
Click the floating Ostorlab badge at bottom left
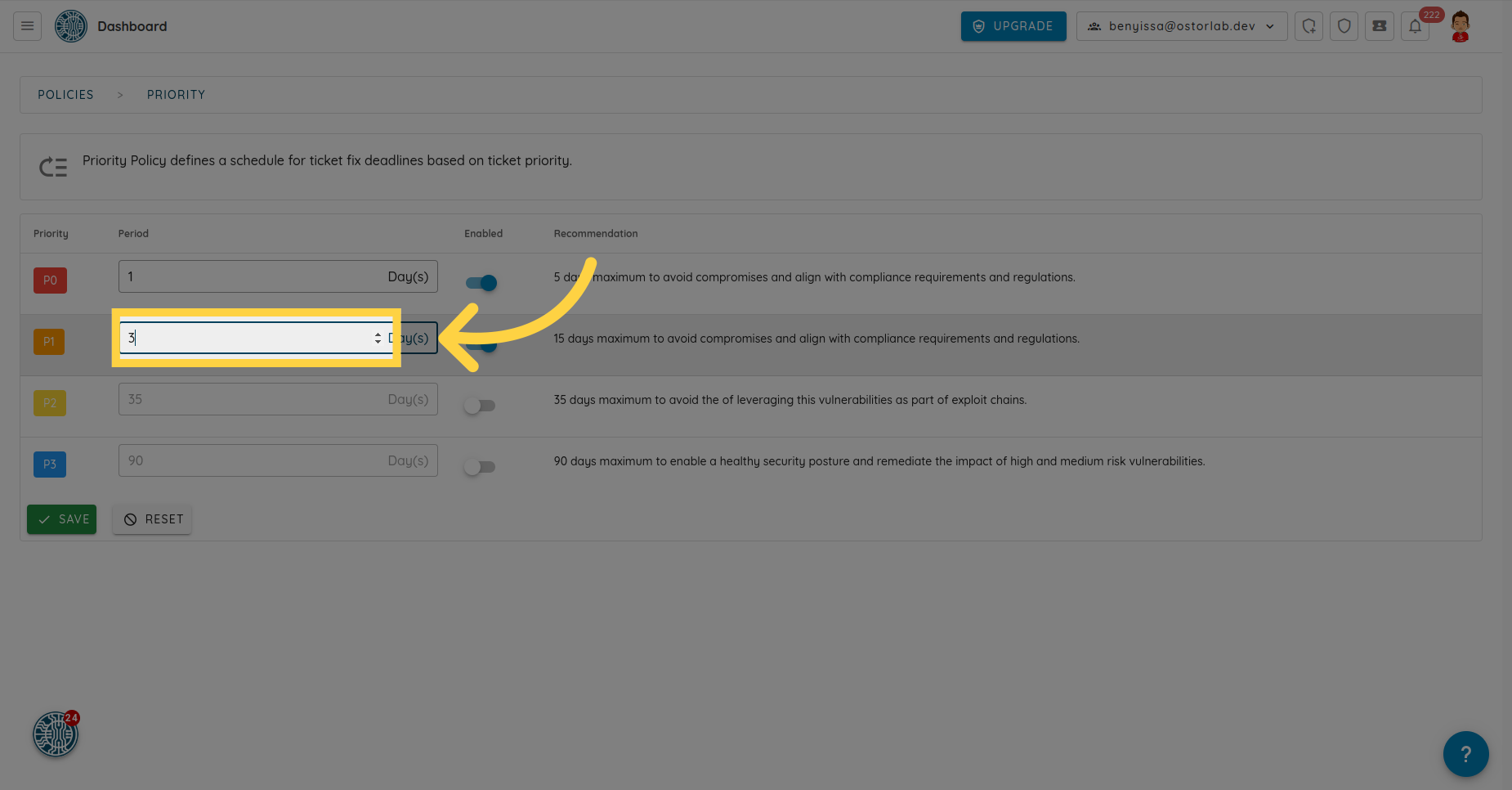click(x=56, y=734)
